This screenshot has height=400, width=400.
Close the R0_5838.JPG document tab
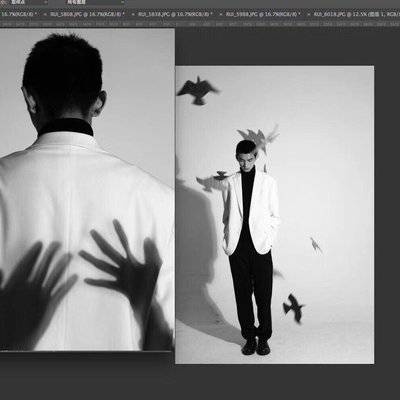pyautogui.click(x=133, y=14)
